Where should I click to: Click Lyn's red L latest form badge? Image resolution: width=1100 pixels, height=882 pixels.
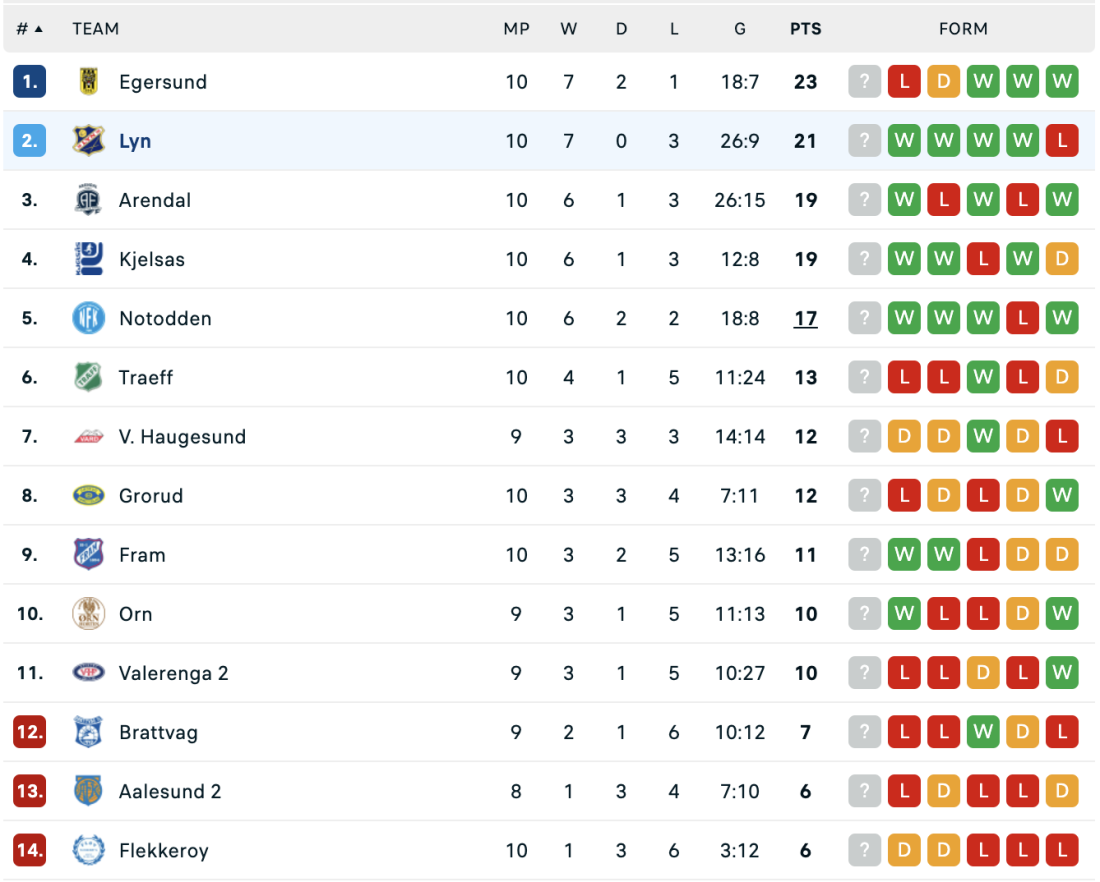click(1061, 141)
